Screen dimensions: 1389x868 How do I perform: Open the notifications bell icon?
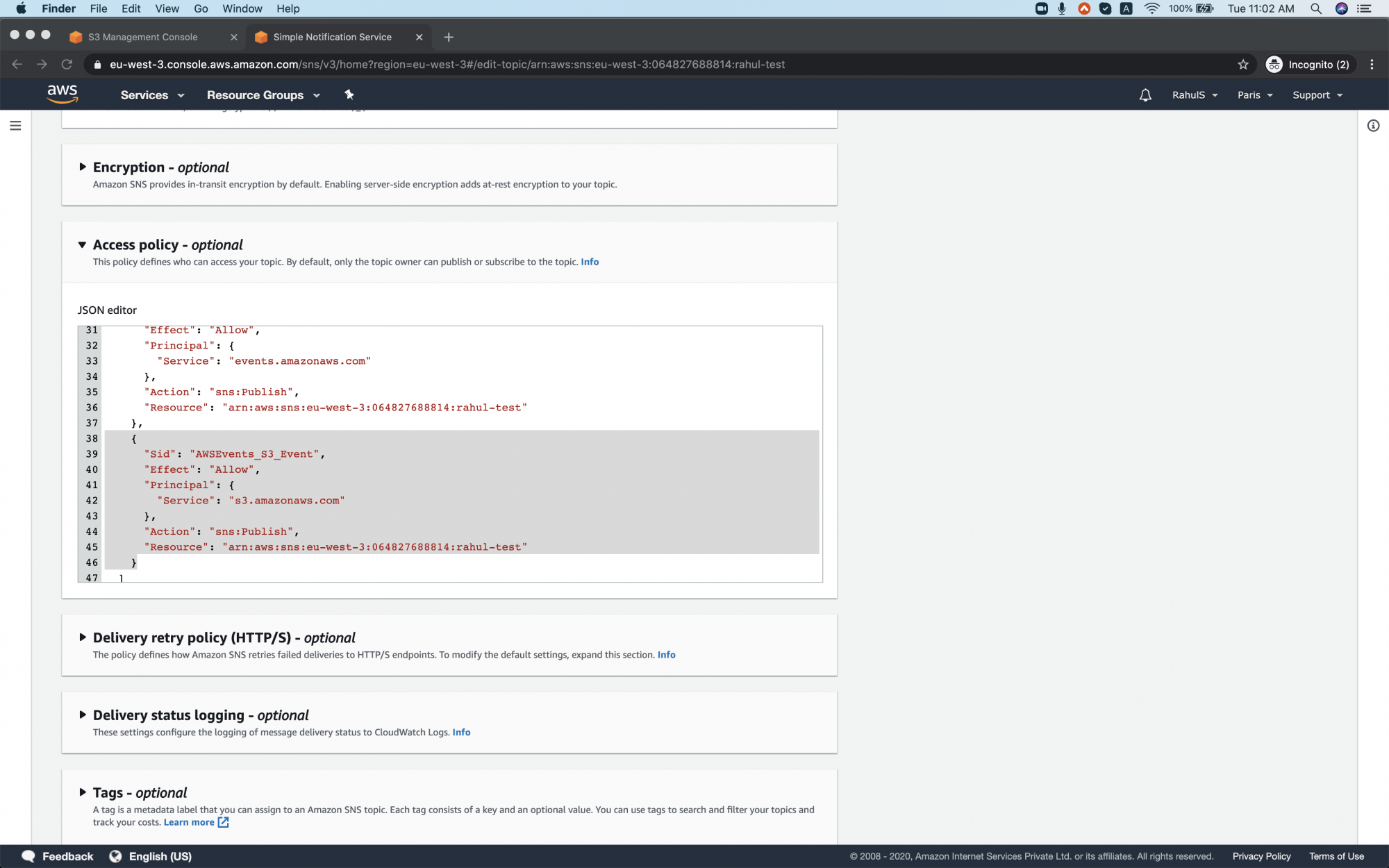coord(1145,95)
